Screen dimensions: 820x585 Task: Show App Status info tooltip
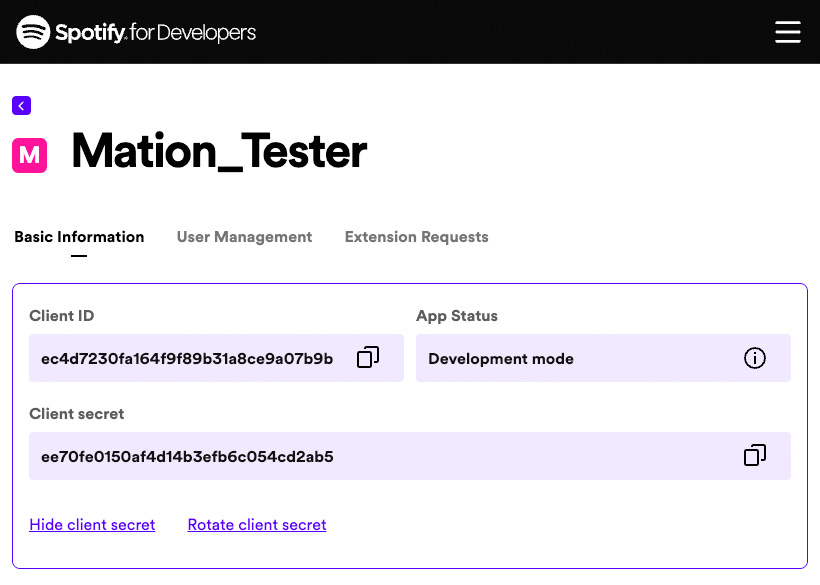point(755,358)
